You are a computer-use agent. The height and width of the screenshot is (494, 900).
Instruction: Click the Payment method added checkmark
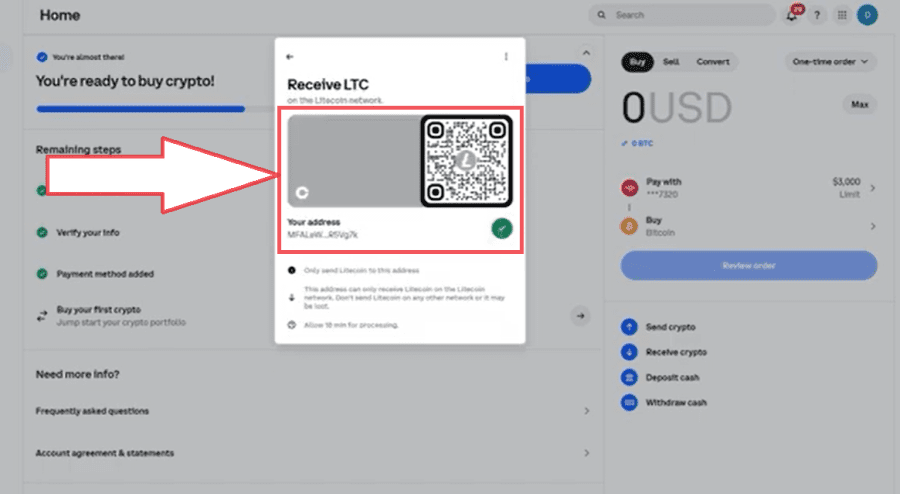(x=42, y=274)
